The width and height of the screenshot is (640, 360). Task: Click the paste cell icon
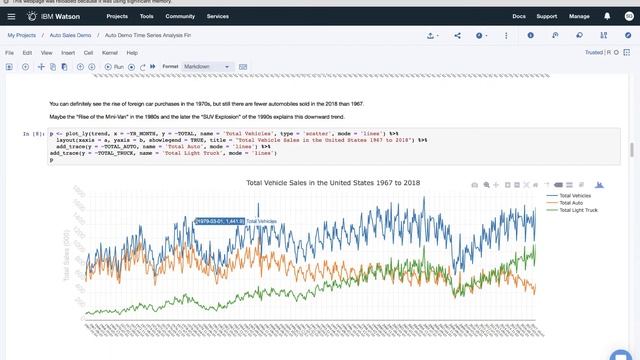64,67
